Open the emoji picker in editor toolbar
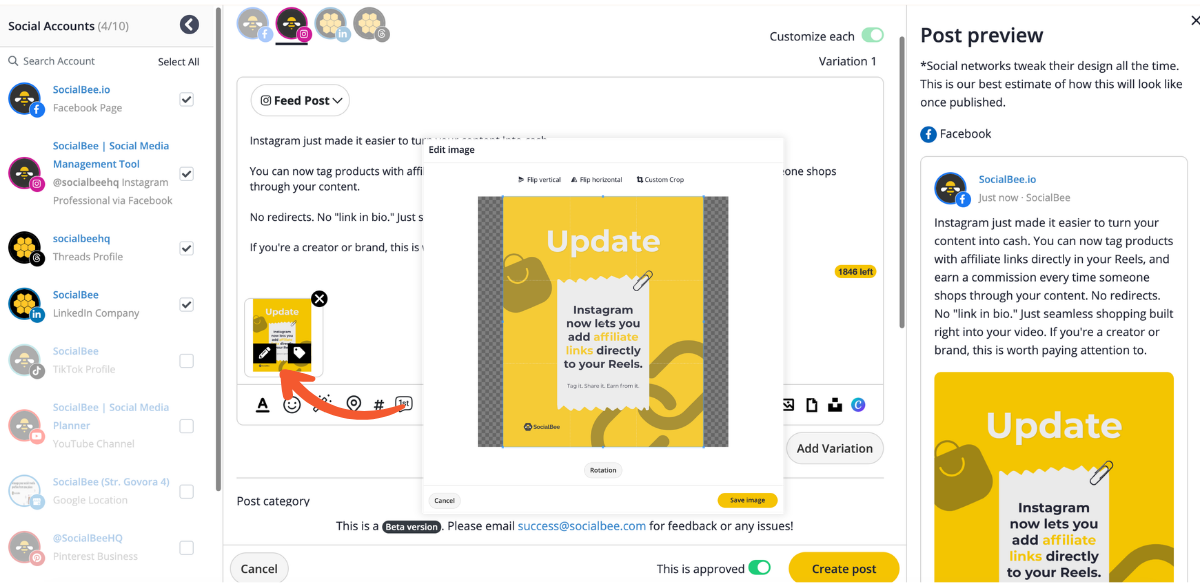This screenshot has height=587, width=1200. (x=292, y=404)
